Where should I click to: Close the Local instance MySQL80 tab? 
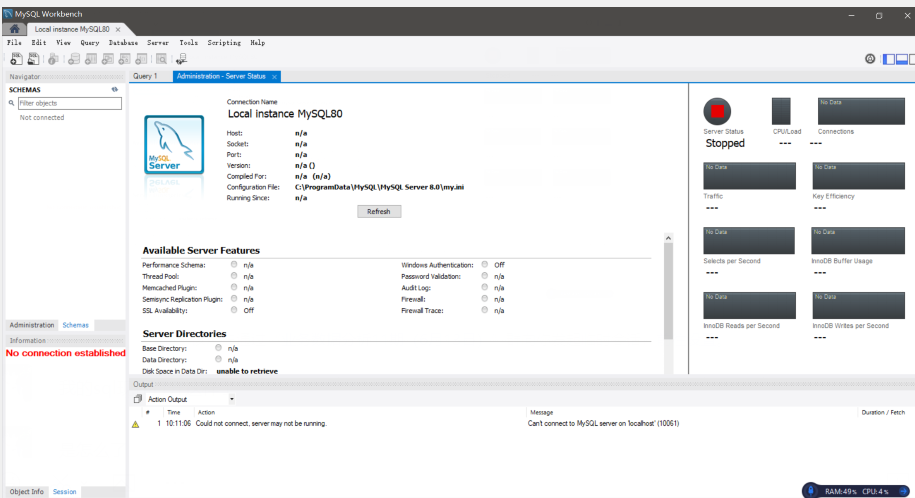click(118, 29)
